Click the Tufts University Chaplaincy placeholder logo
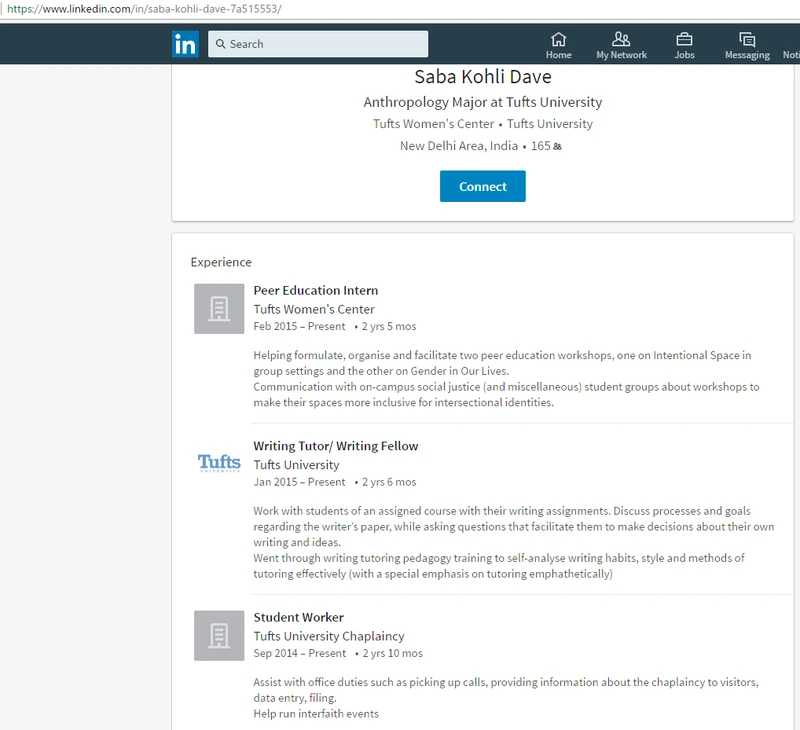This screenshot has width=800, height=730. [219, 636]
